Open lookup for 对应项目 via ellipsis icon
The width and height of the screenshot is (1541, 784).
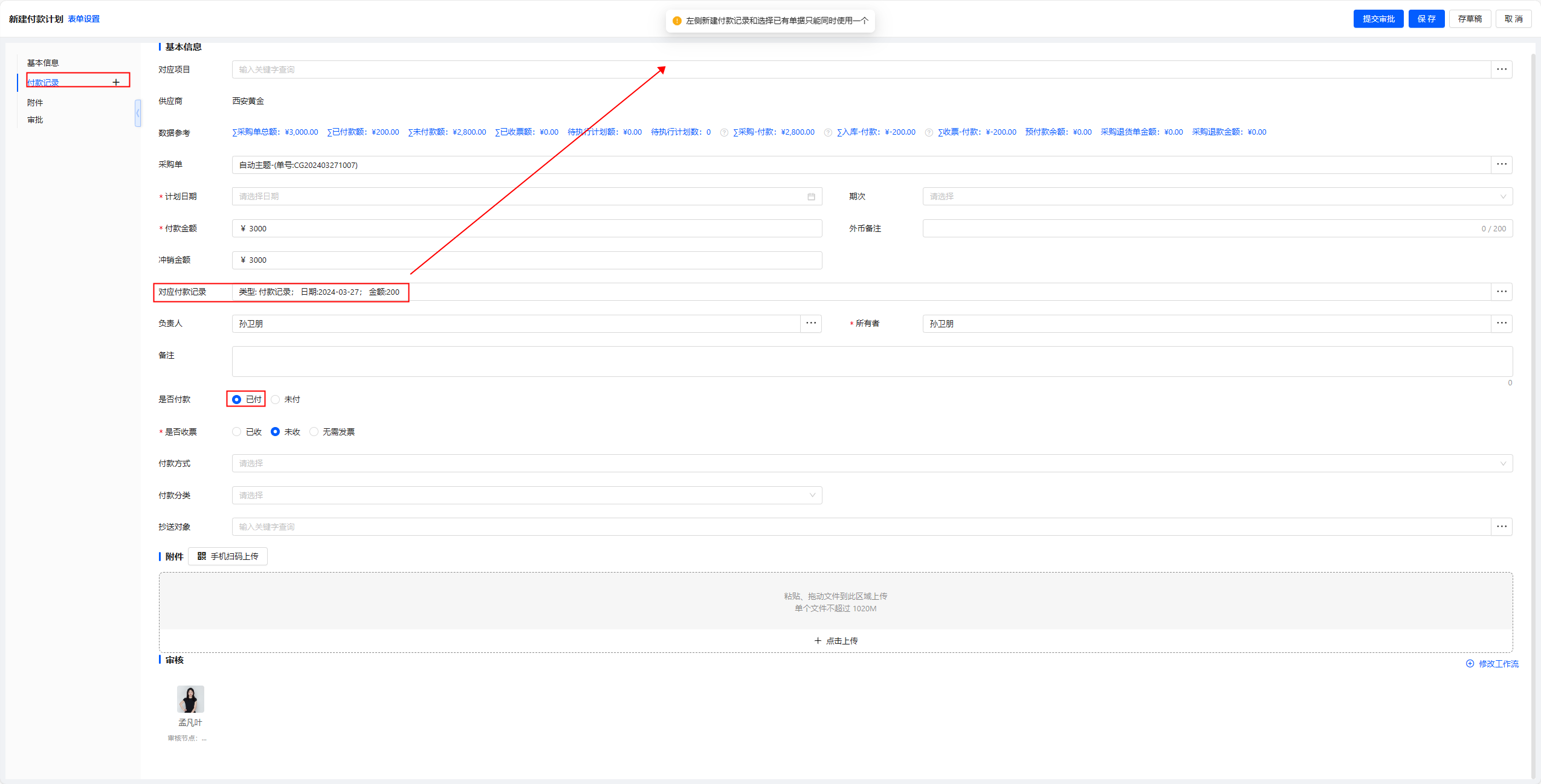coord(1502,69)
